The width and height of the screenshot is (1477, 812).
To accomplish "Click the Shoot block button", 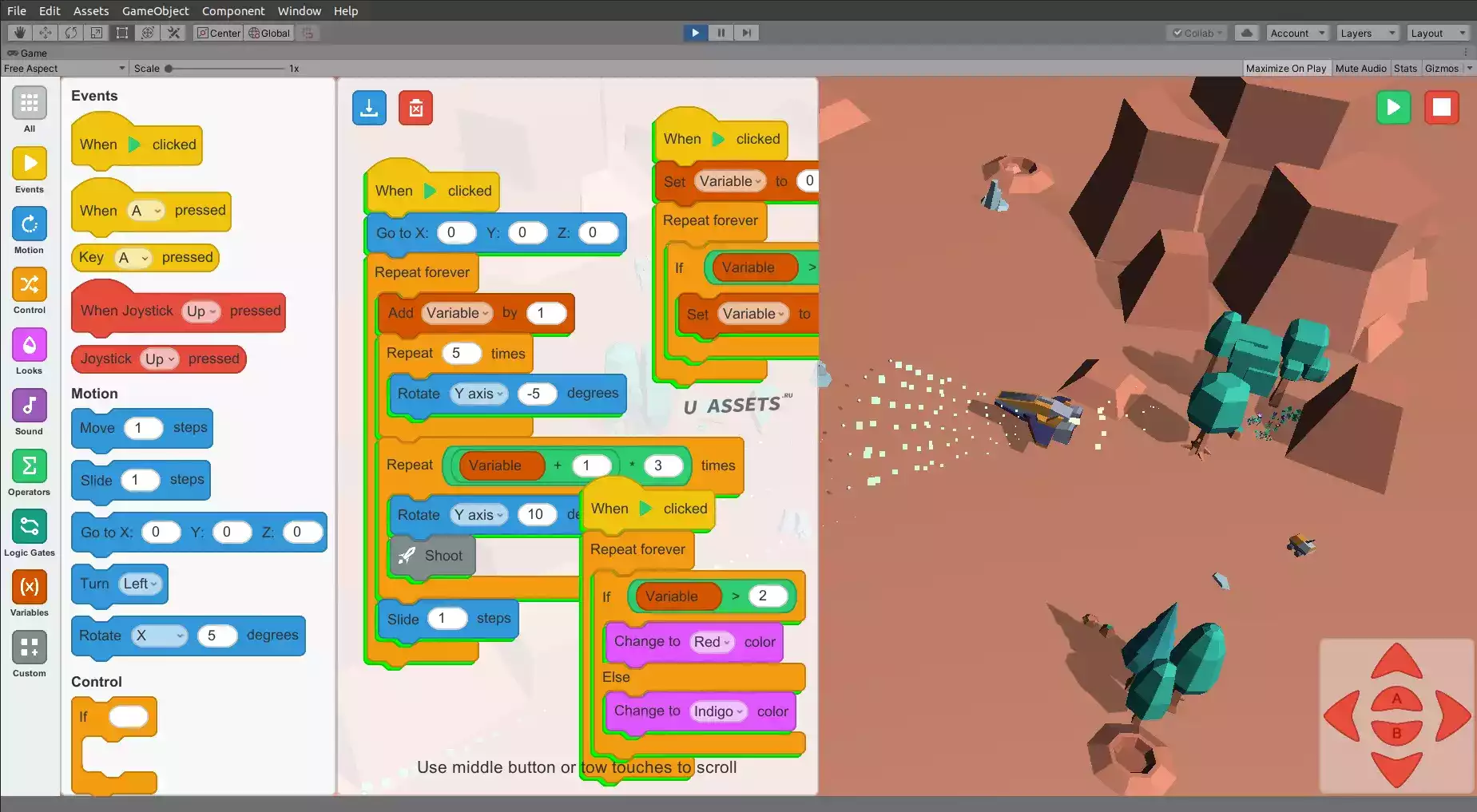I will click(432, 556).
